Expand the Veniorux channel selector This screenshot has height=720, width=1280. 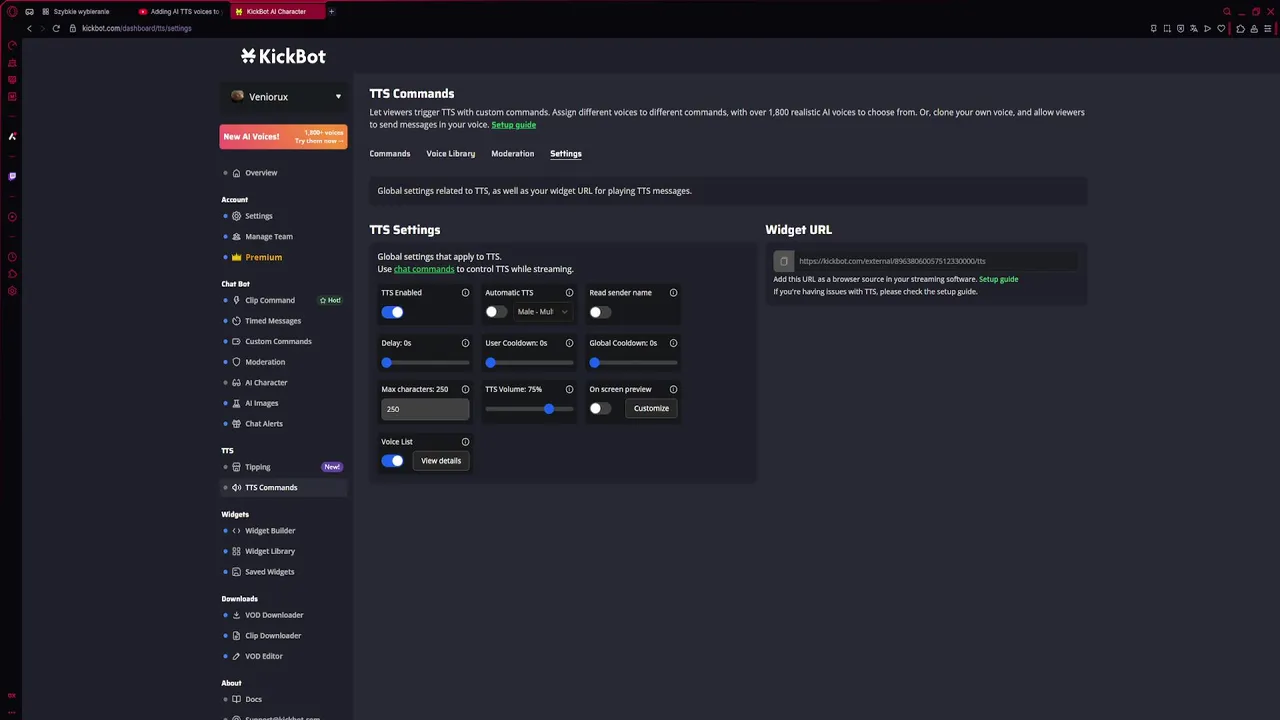pos(284,97)
